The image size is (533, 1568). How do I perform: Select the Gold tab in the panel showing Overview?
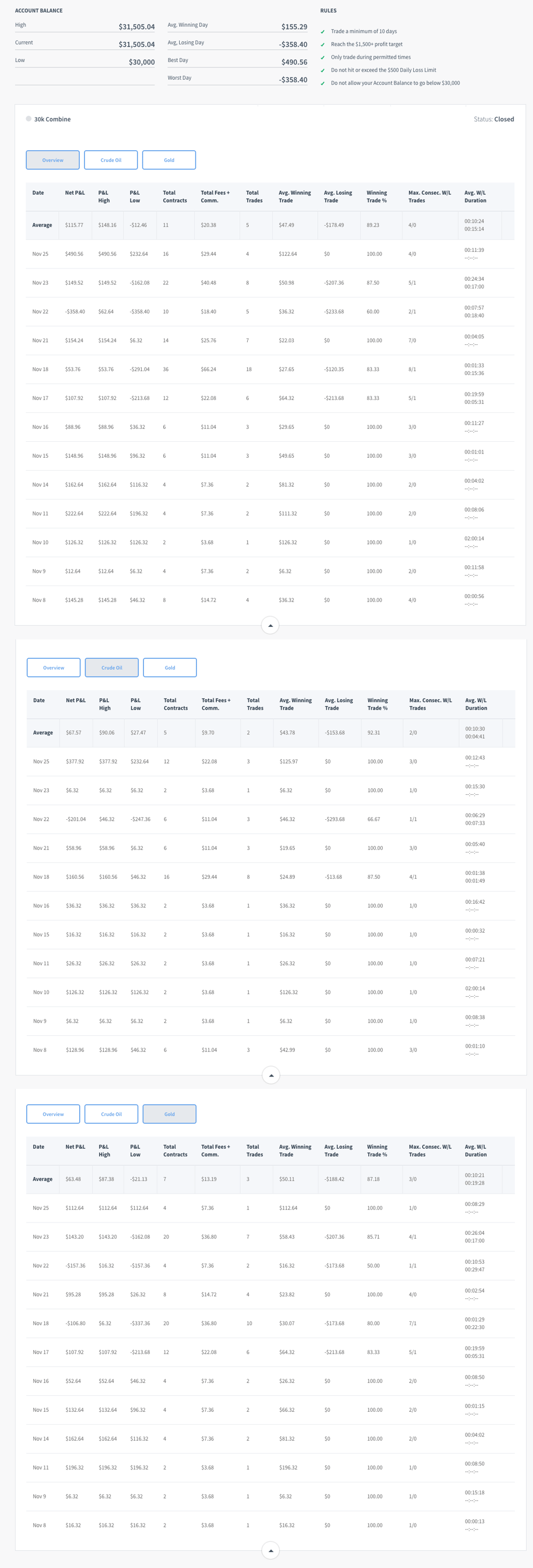[169, 160]
